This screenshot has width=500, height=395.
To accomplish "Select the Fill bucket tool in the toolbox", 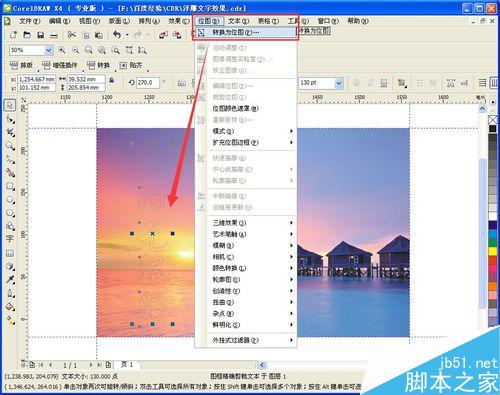I will 10,306.
